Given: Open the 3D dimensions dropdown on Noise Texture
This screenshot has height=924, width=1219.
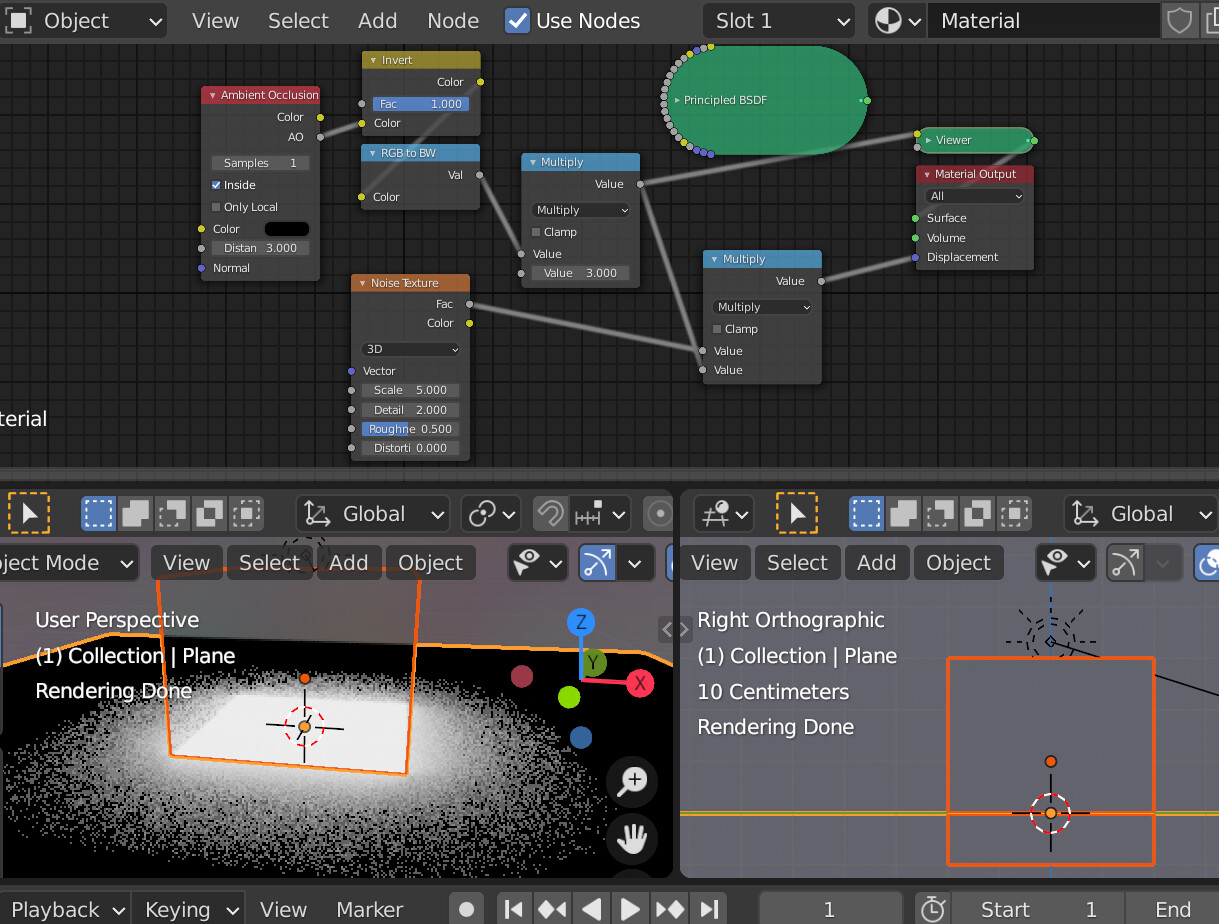Looking at the screenshot, I should [410, 349].
